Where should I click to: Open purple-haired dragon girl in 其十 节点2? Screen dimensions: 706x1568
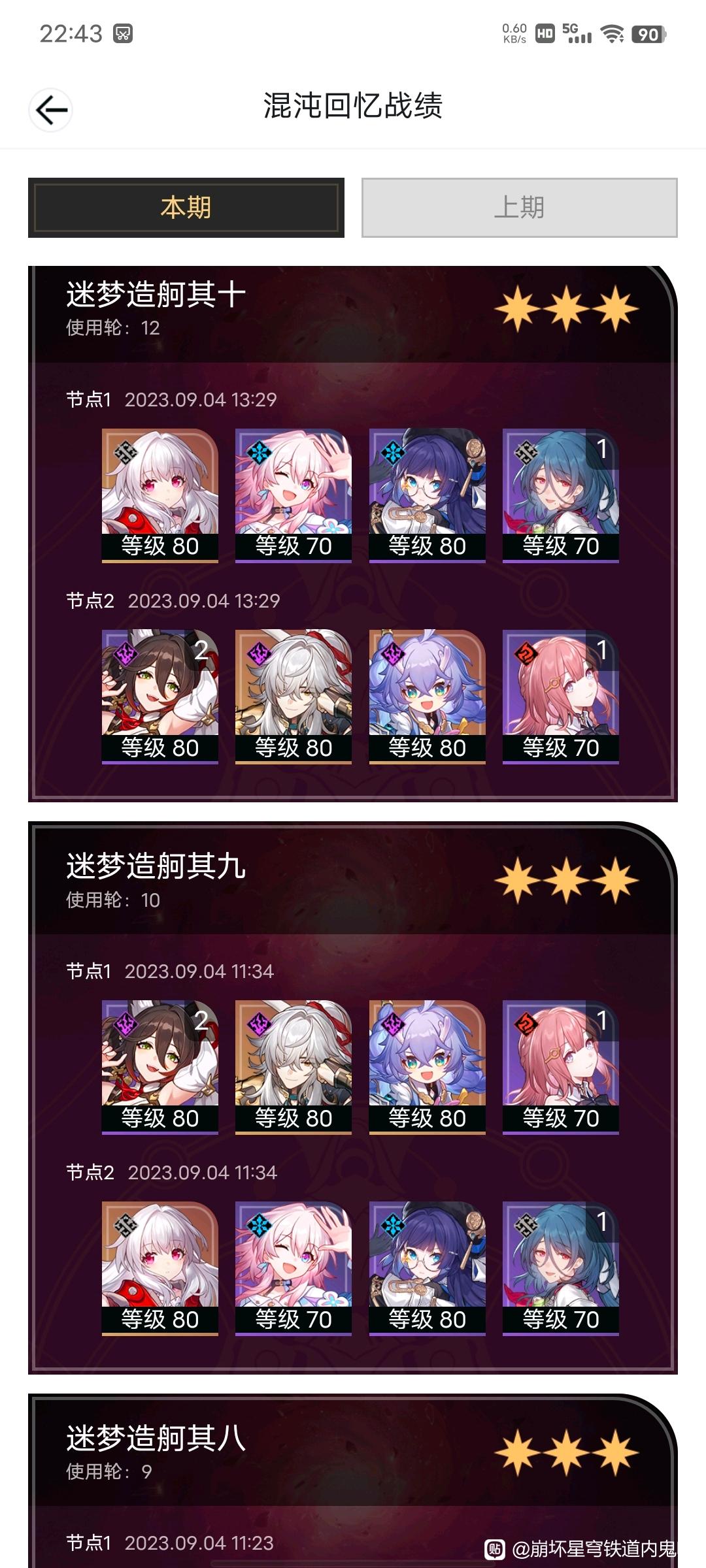point(428,696)
